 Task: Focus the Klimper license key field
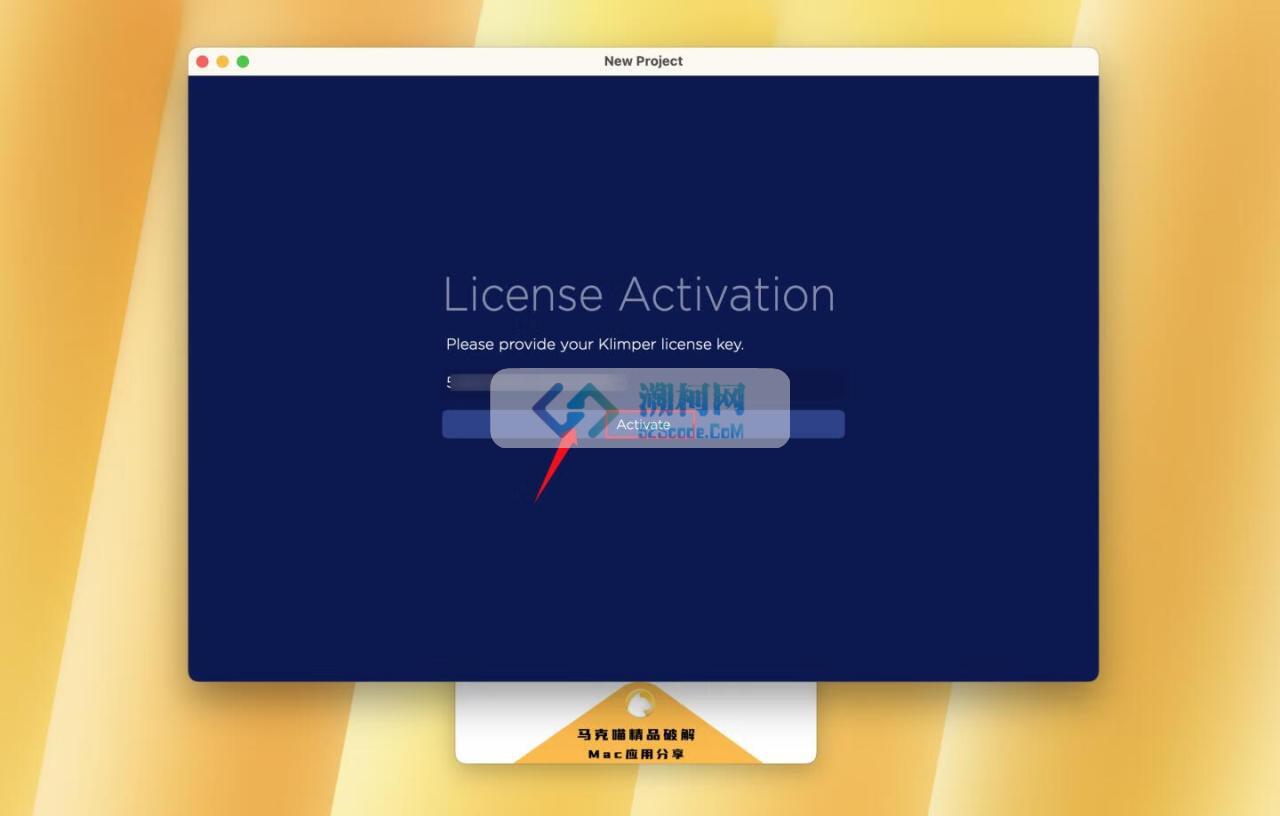[x=643, y=383]
